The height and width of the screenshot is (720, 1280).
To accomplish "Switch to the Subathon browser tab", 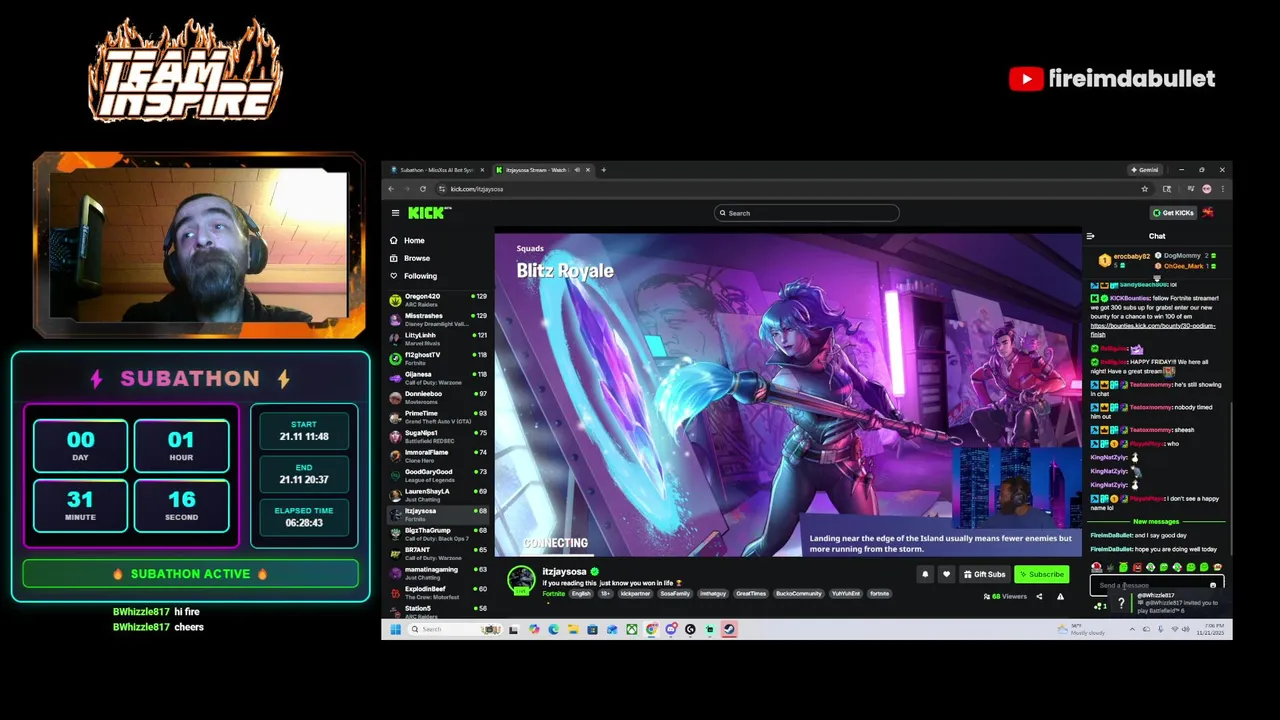I will [x=435, y=170].
